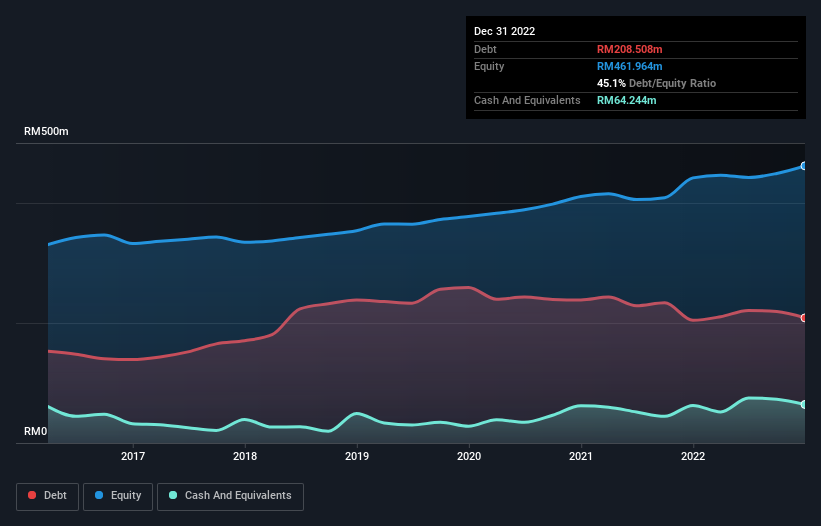Viewport: 821px width, 526px height.
Task: Click the 2018 x-axis label
Action: [245, 456]
